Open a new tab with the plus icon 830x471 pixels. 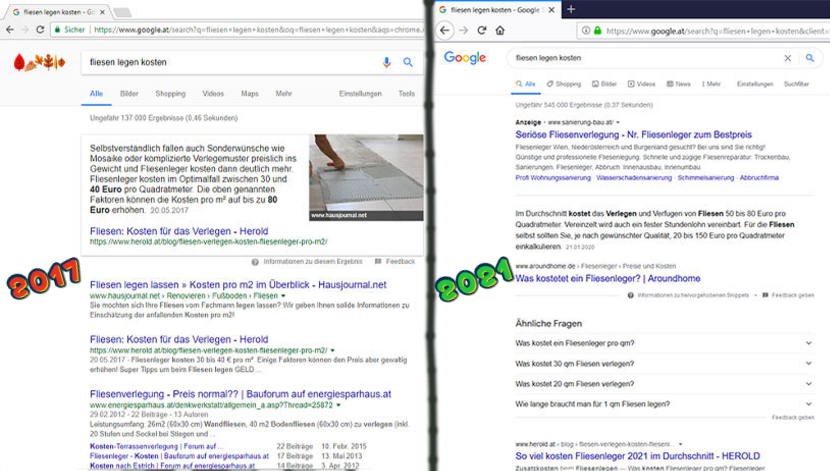[x=571, y=9]
